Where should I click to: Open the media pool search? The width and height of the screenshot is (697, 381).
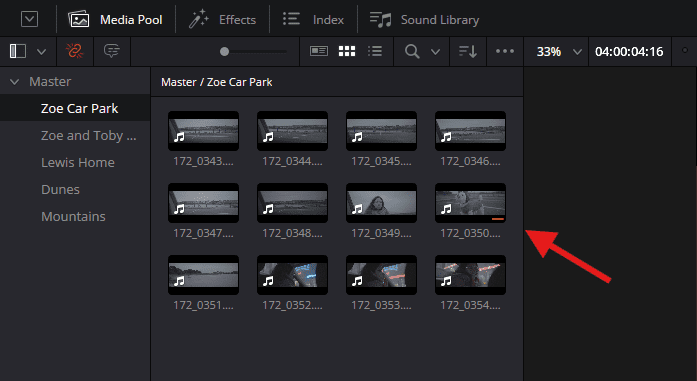[x=412, y=51]
